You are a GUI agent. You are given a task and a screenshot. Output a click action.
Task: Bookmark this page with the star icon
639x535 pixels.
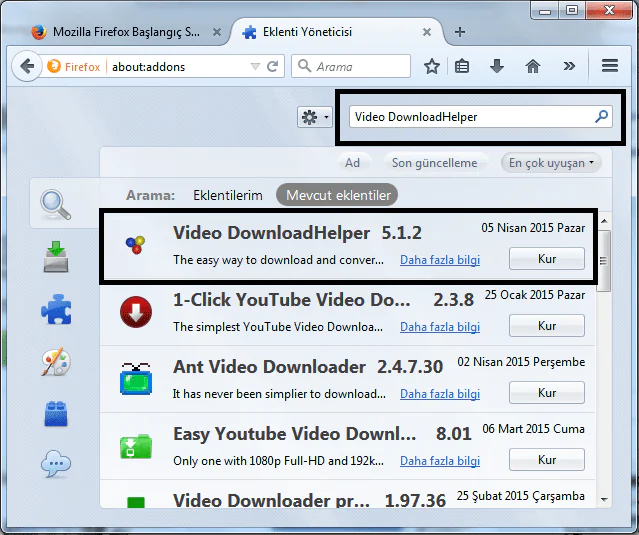[432, 66]
